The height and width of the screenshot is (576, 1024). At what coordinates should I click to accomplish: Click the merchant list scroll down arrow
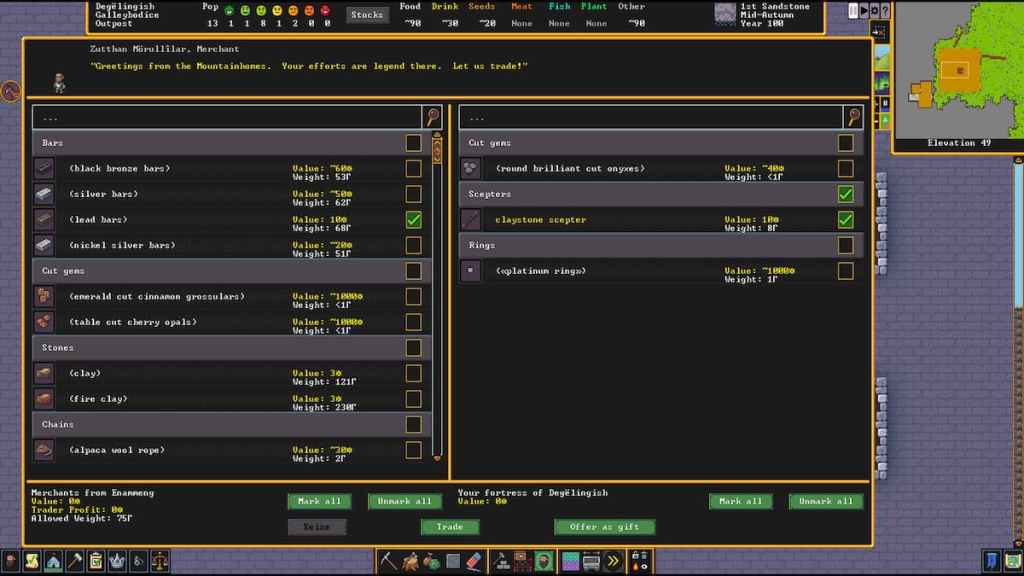pyautogui.click(x=437, y=458)
